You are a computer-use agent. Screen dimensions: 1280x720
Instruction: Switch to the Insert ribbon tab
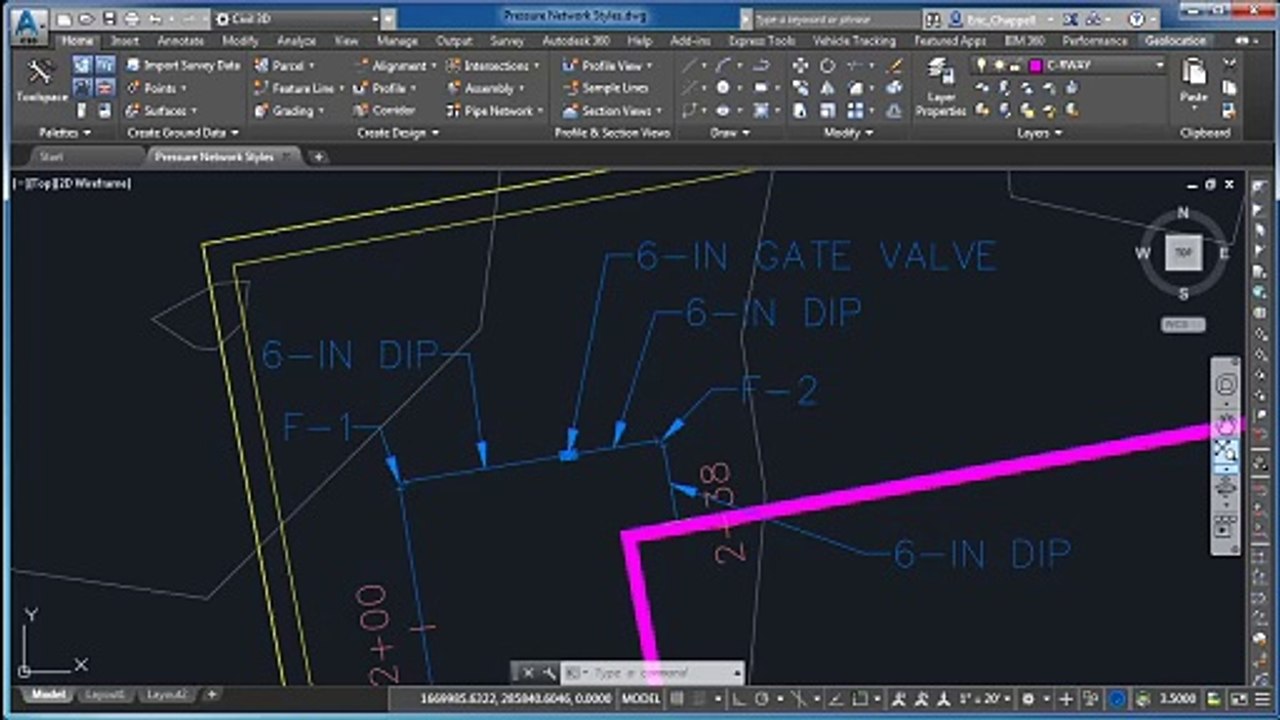[x=125, y=41]
